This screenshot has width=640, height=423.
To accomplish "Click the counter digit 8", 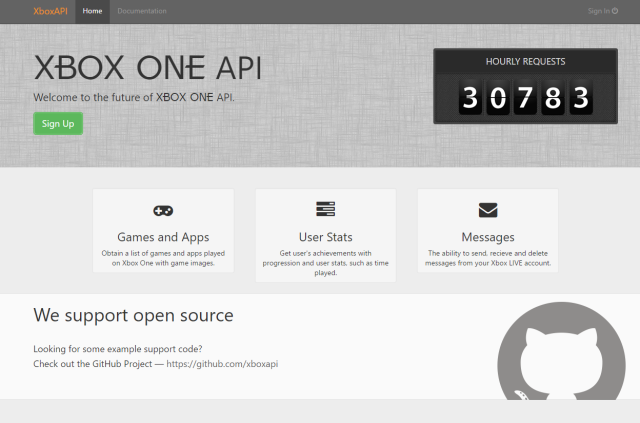I will (x=553, y=98).
